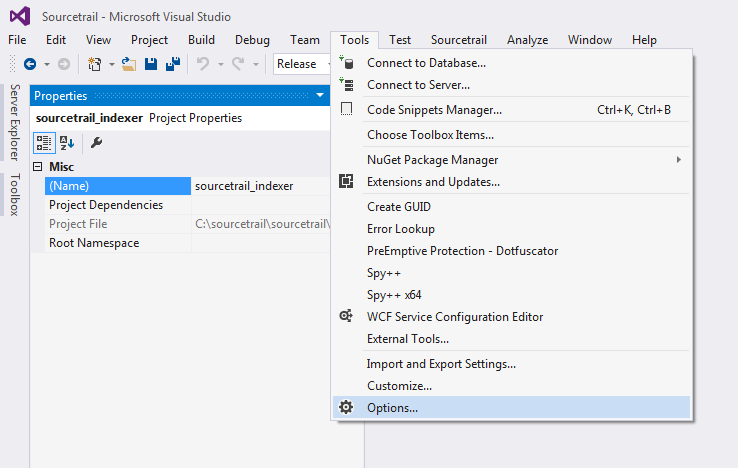Show the Server Explorer side tab
Image resolution: width=738 pixels, height=468 pixels.
point(15,122)
